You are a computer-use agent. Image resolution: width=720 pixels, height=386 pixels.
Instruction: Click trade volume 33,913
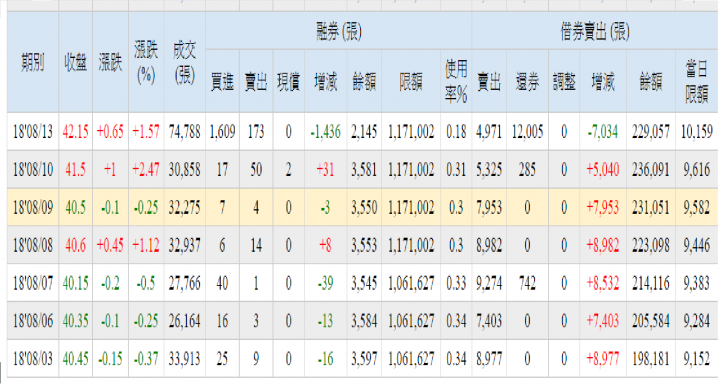tap(185, 358)
